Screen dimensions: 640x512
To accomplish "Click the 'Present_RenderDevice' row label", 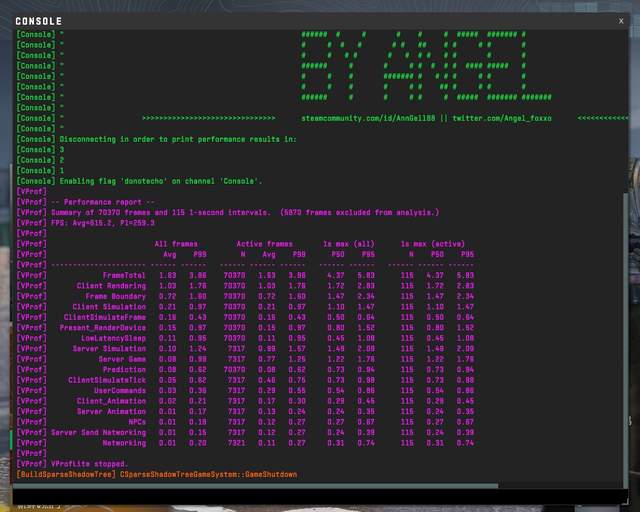I will tap(102, 327).
